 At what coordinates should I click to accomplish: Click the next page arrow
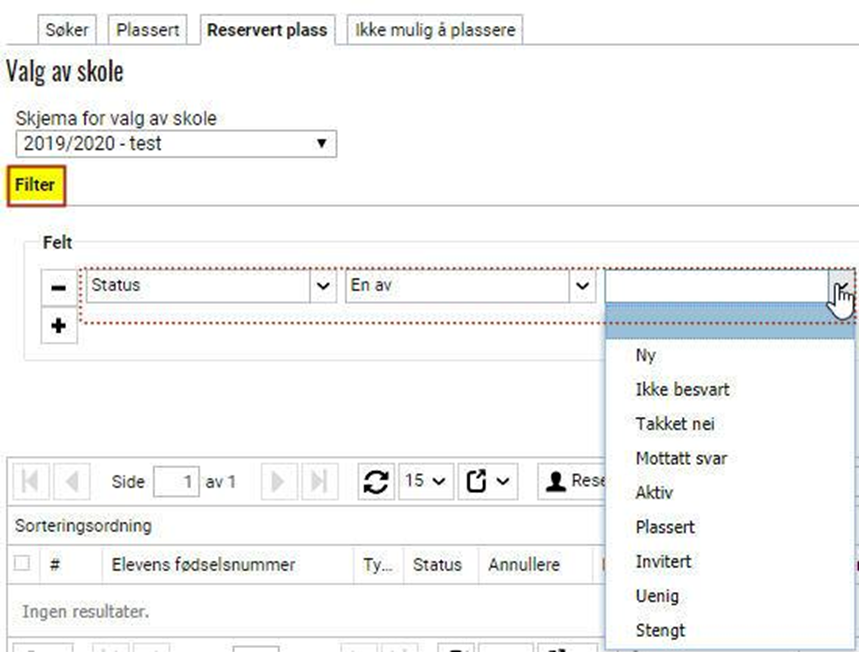point(278,481)
